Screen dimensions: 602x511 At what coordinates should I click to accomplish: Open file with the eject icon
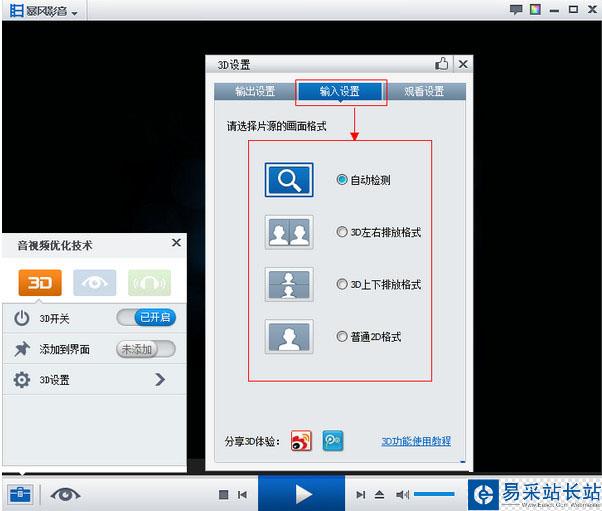pos(379,494)
